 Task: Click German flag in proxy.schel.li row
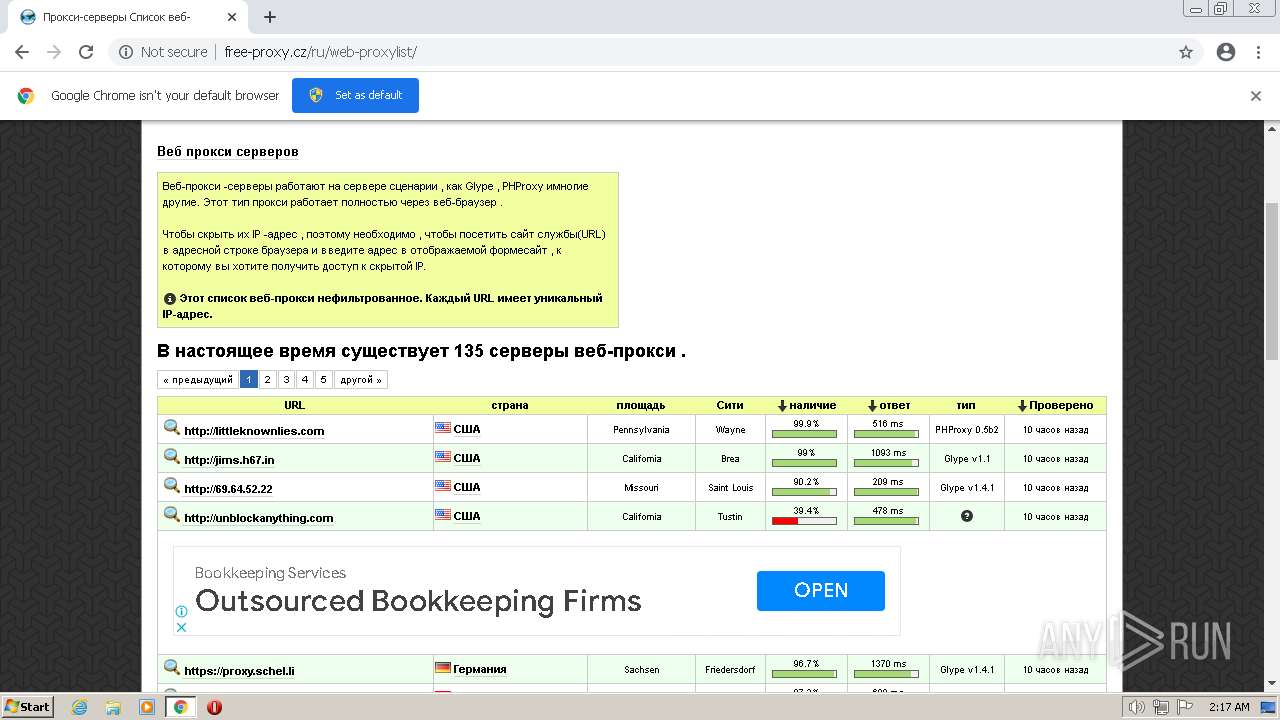tap(443, 668)
